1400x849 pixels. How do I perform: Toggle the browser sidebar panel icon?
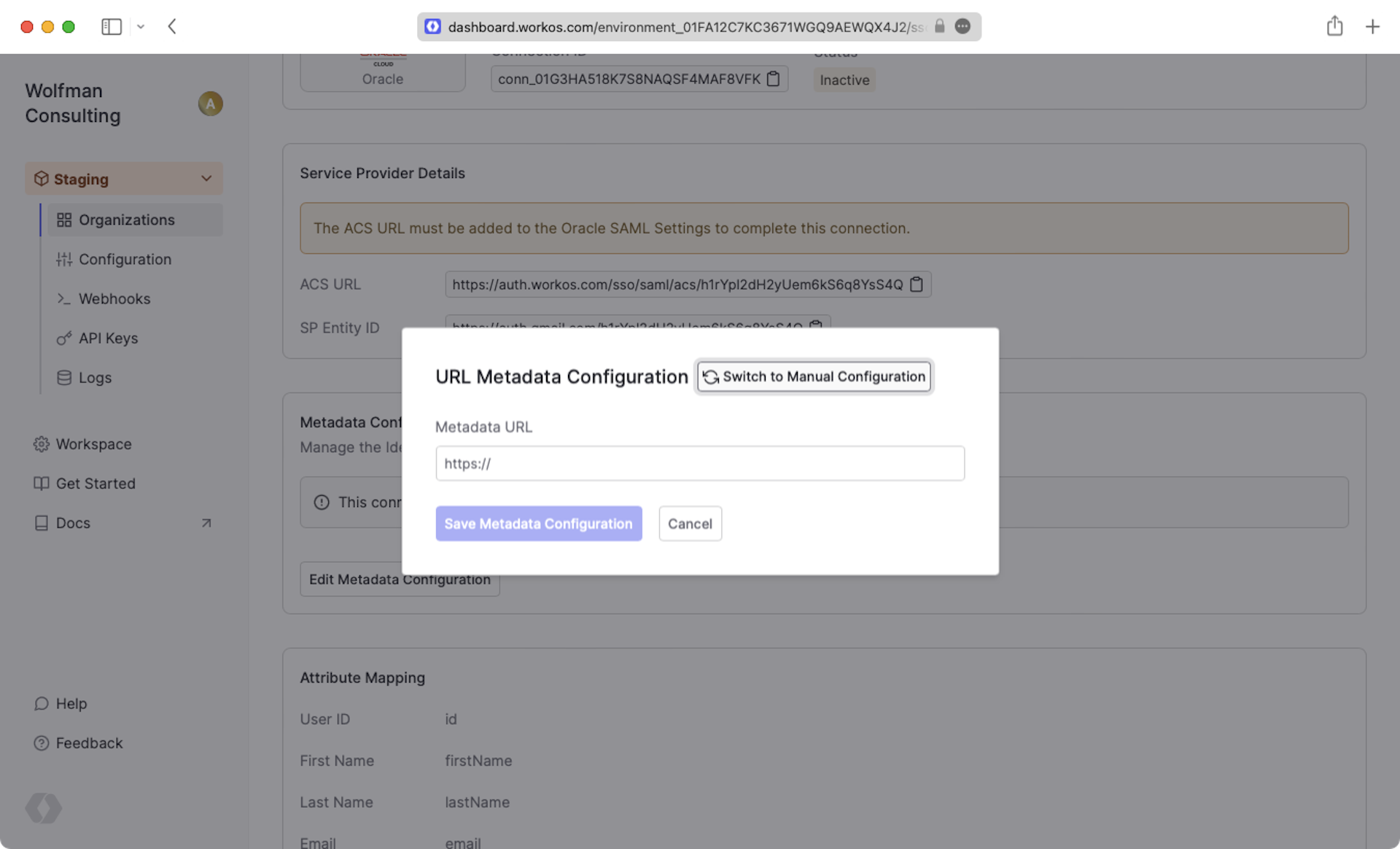[111, 27]
